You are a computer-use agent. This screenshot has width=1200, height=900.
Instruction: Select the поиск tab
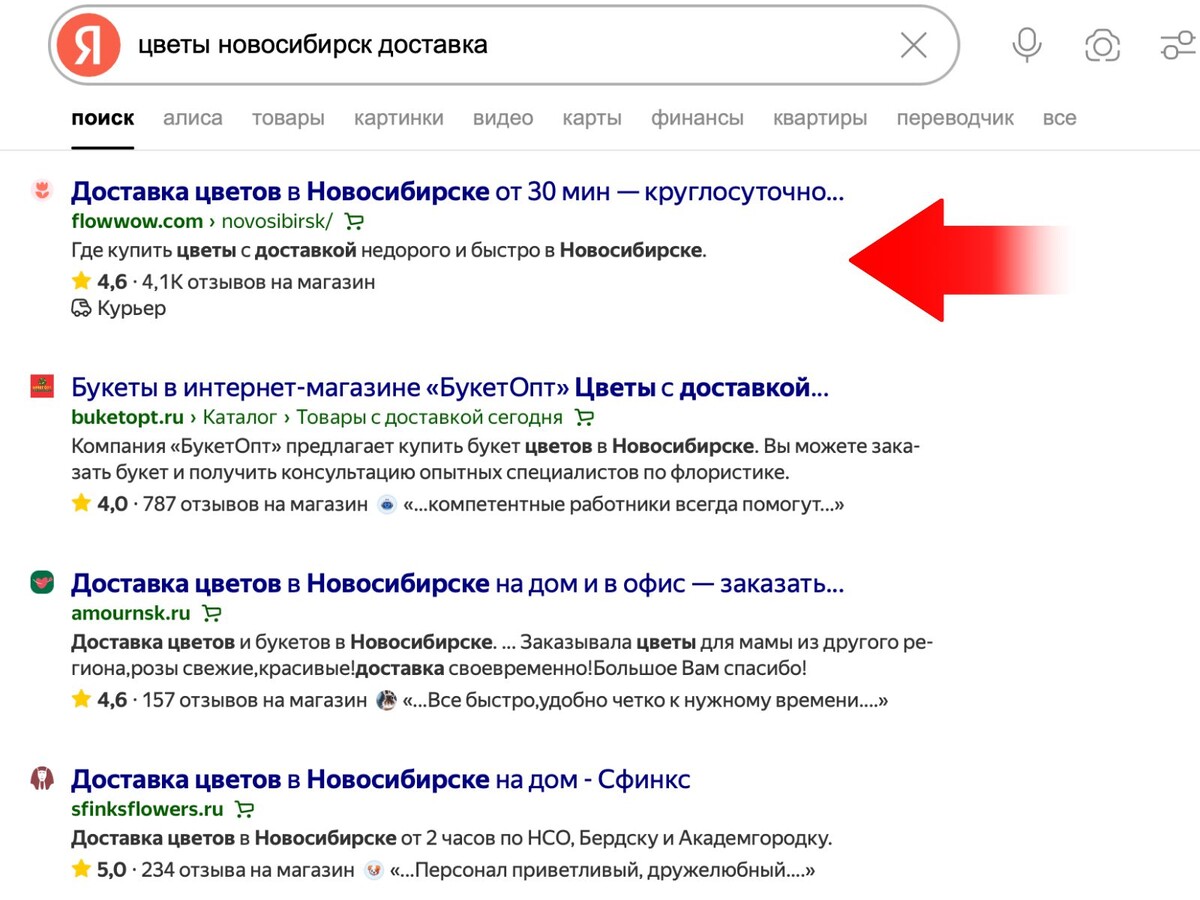[102, 118]
